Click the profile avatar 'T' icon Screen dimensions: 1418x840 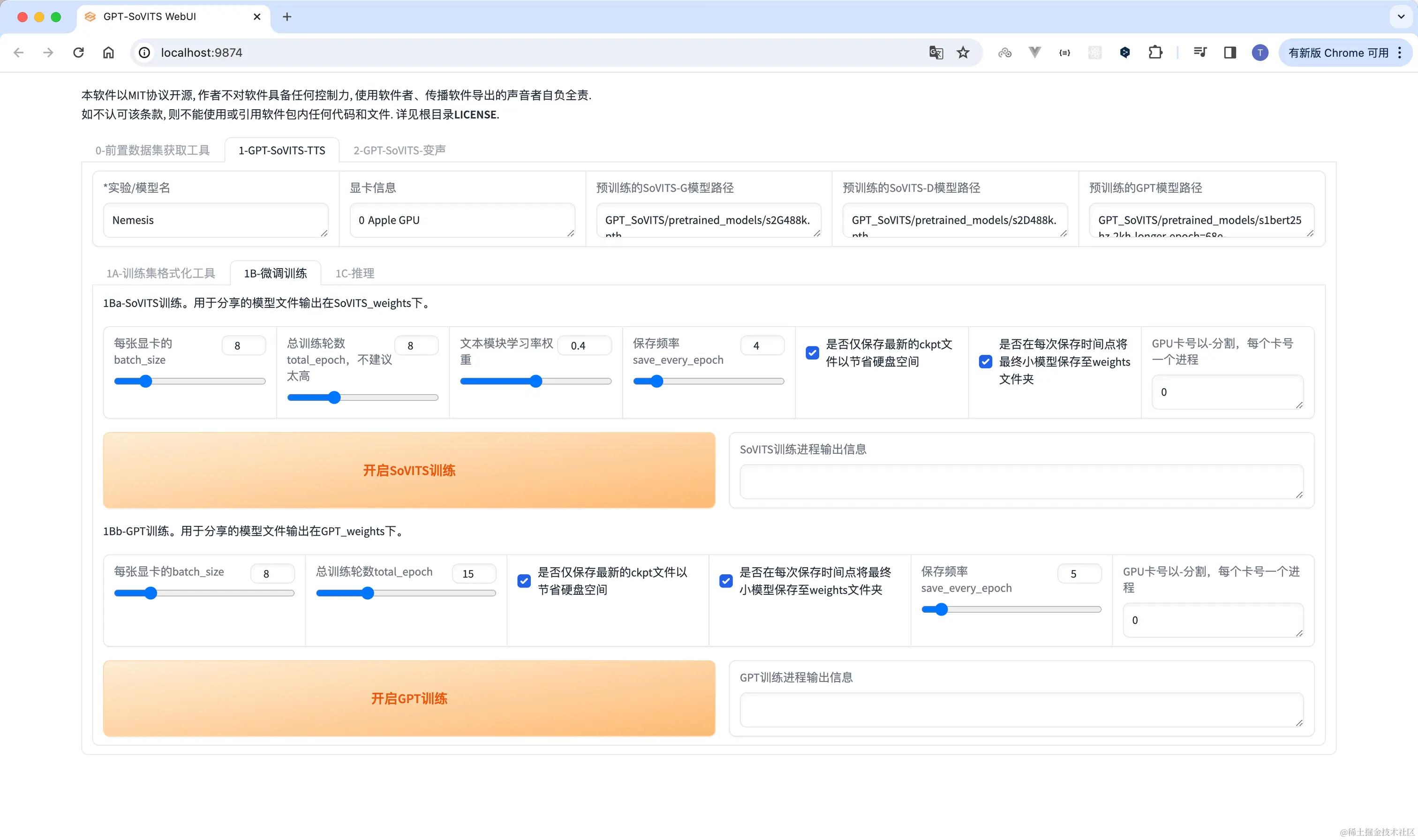1260,52
